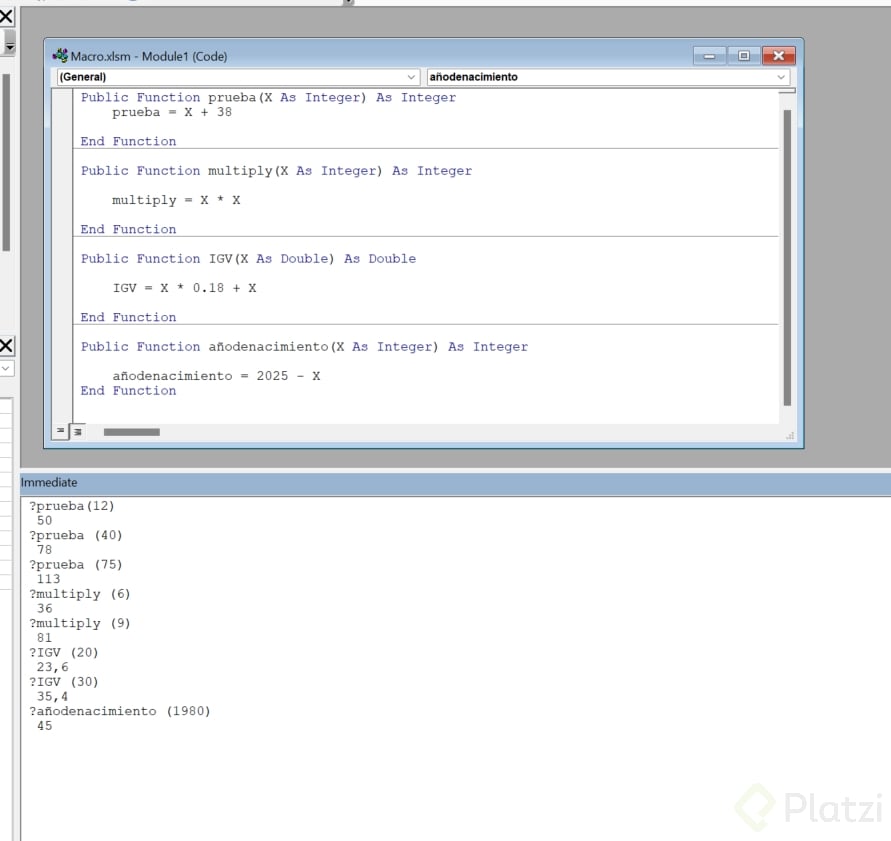Click the 'IGV = X * 0.18 + X' line
Screen dimensions: 891x841
tap(184, 288)
